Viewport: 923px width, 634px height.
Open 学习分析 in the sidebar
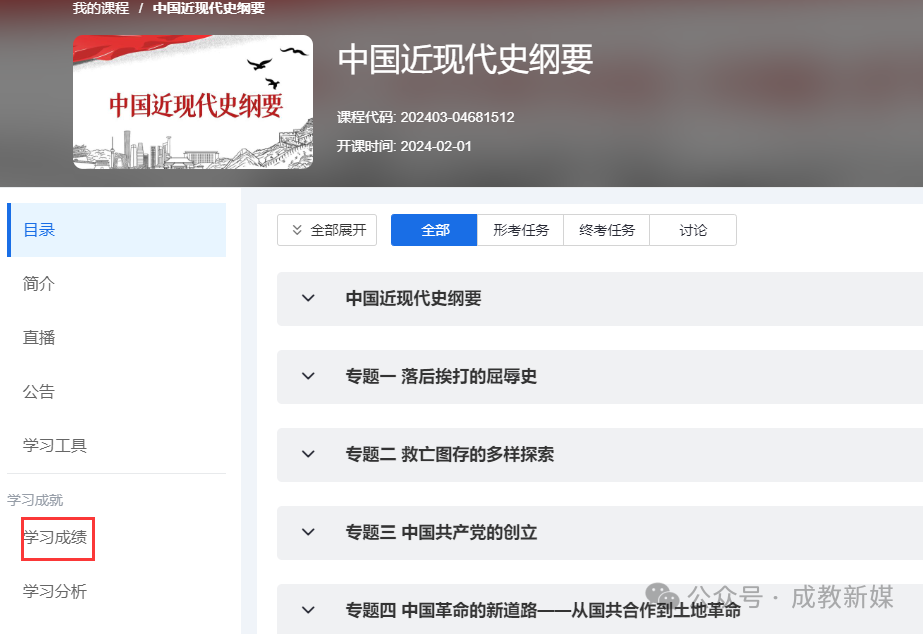click(55, 592)
